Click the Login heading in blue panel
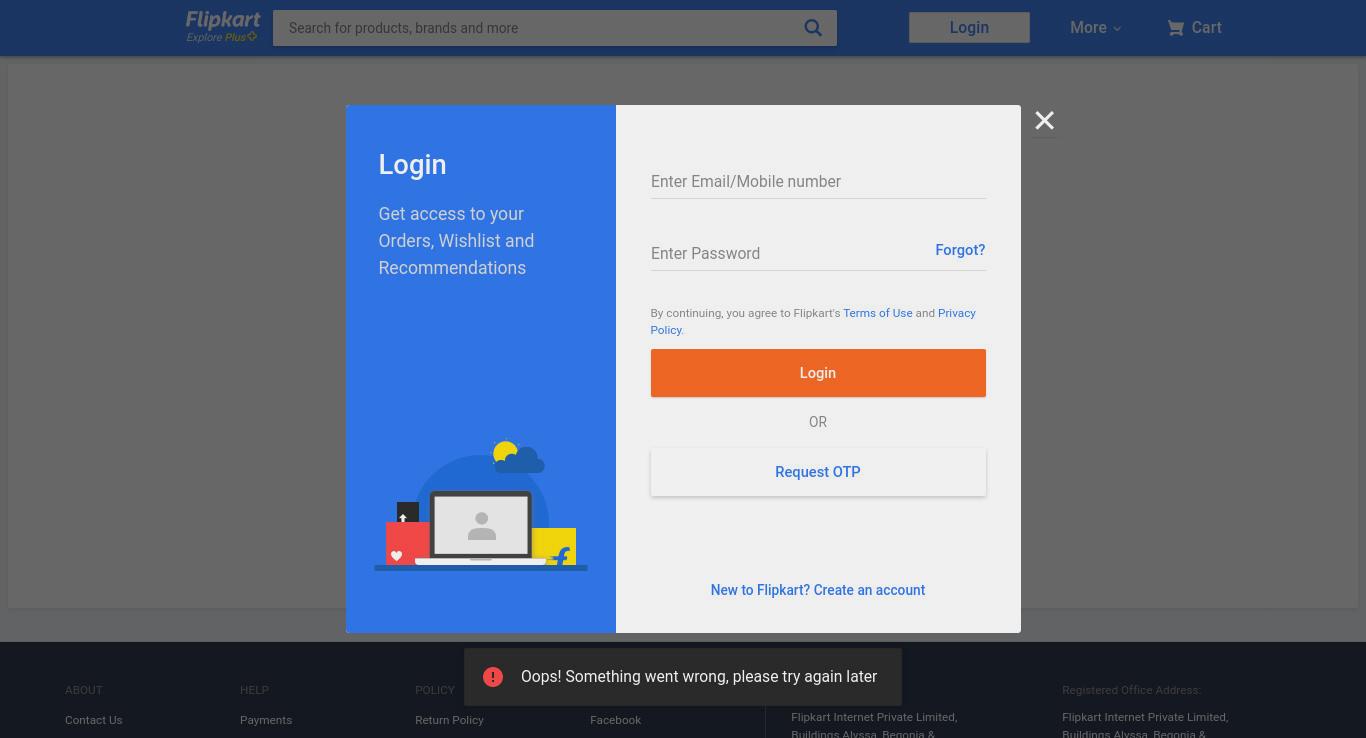The height and width of the screenshot is (738, 1366). (412, 165)
